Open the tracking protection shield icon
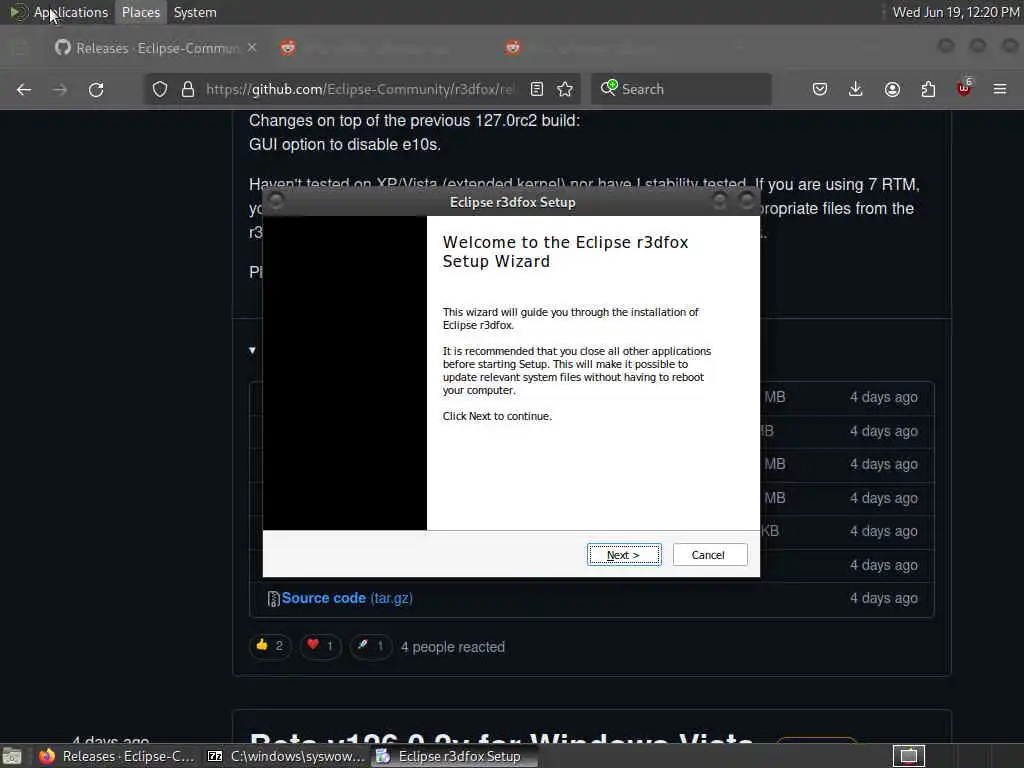Image resolution: width=1024 pixels, height=768 pixels. point(160,89)
